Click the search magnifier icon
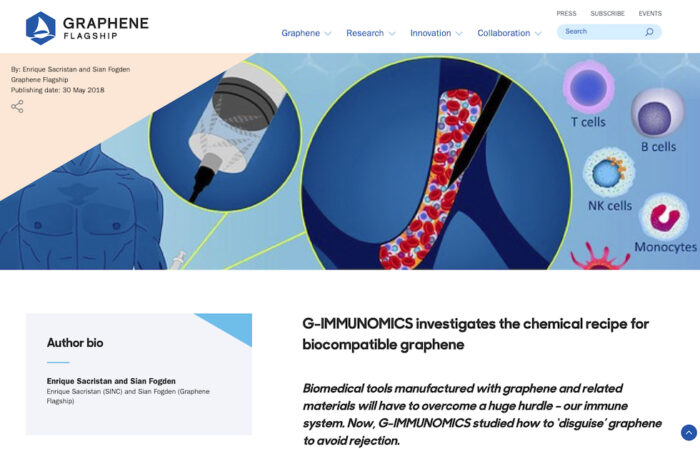 [x=649, y=32]
